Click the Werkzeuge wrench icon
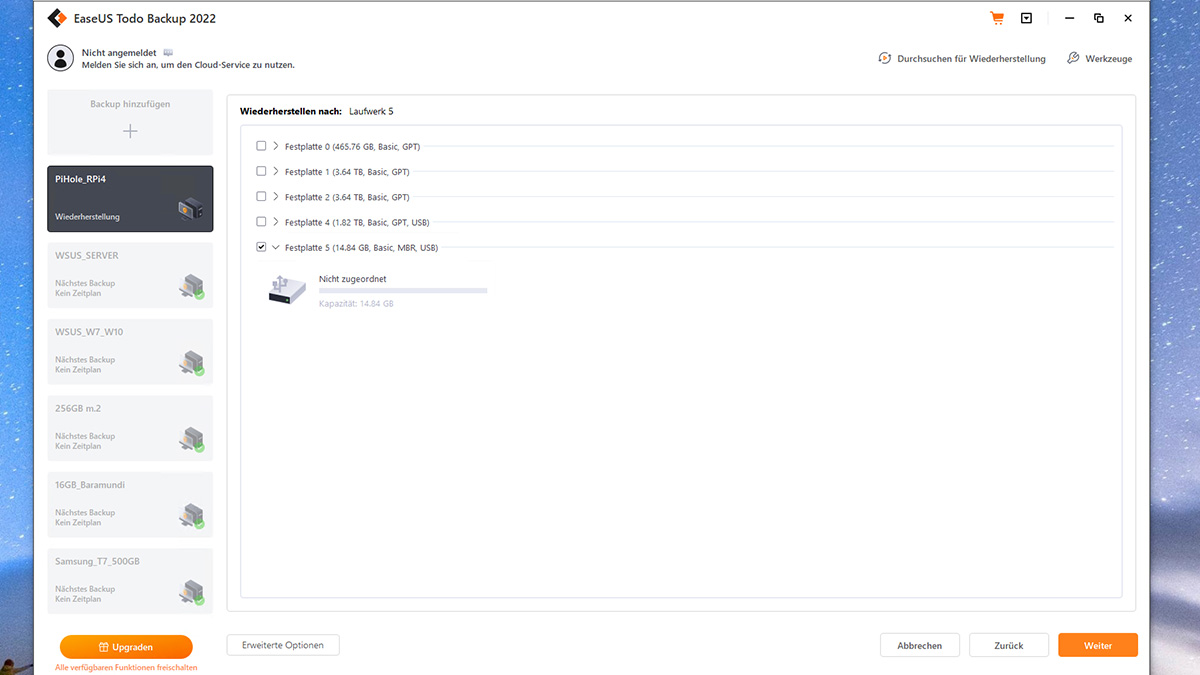The height and width of the screenshot is (675, 1200). click(1073, 58)
